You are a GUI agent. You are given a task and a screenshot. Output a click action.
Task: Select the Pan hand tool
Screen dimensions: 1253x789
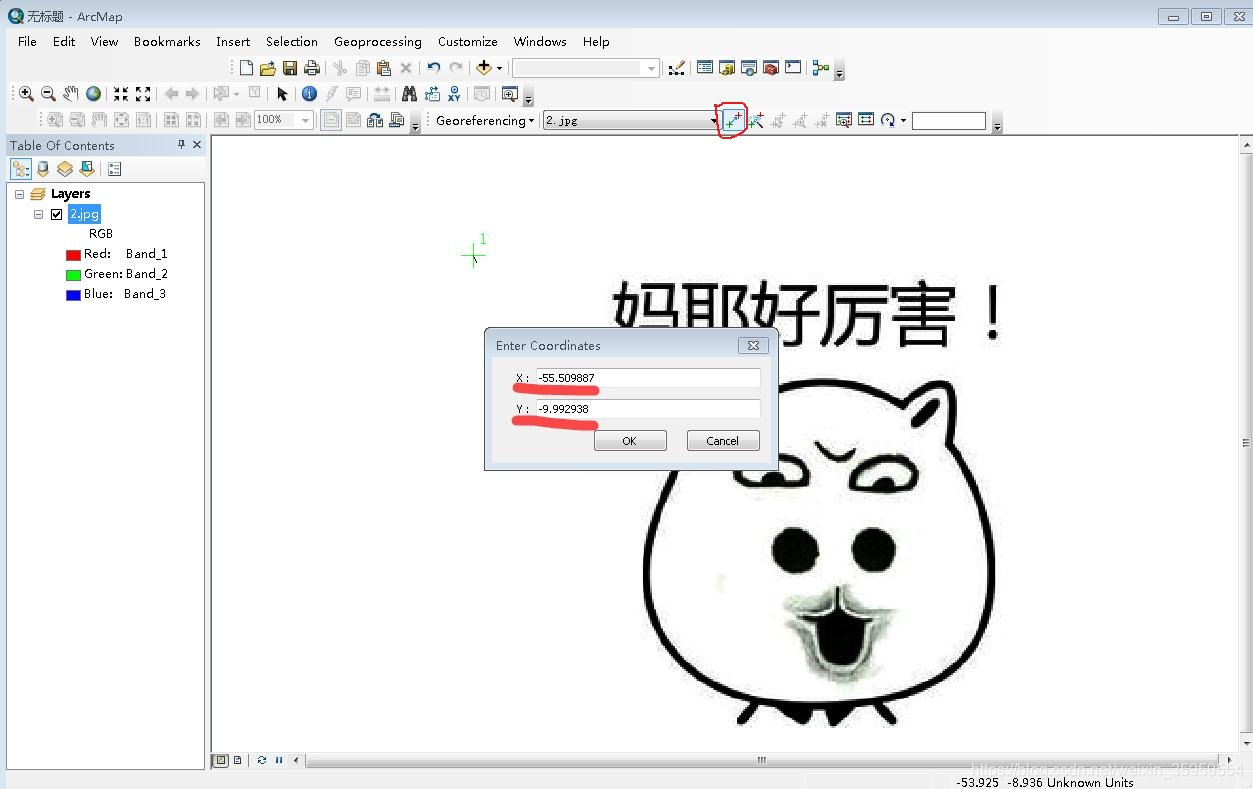point(70,94)
